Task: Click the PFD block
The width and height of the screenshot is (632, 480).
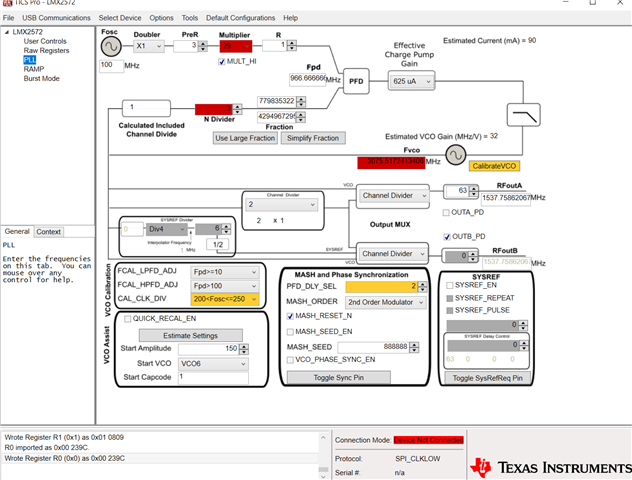Action: pos(356,81)
